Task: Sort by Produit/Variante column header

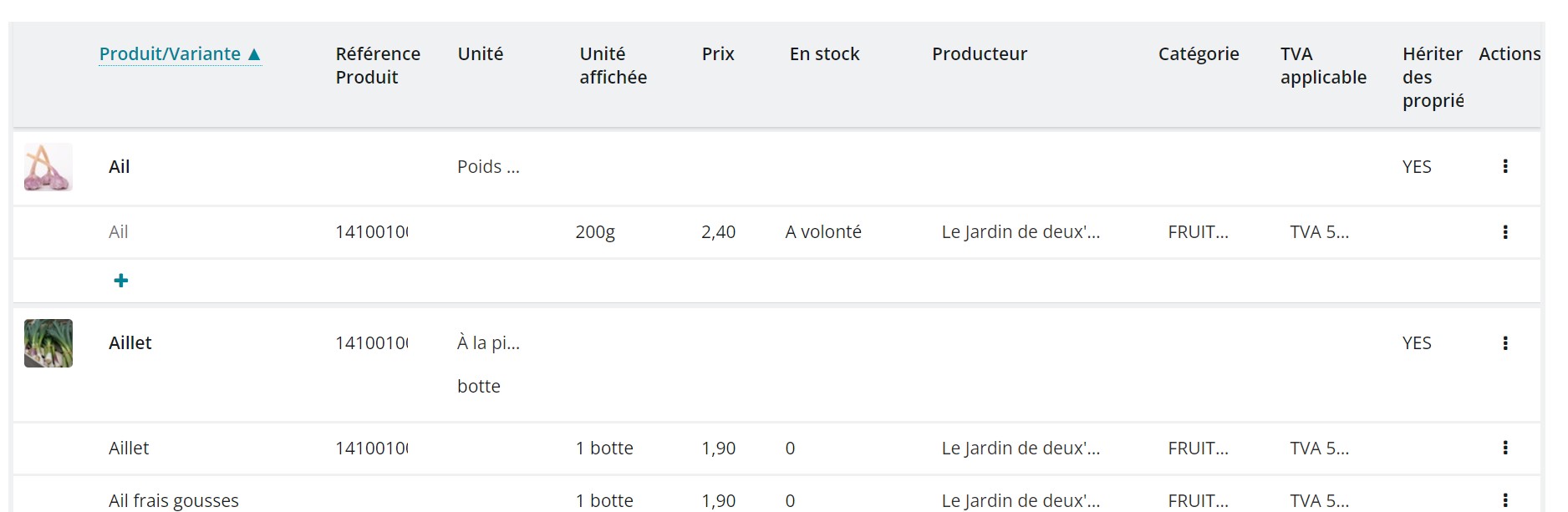Action: tap(170, 54)
